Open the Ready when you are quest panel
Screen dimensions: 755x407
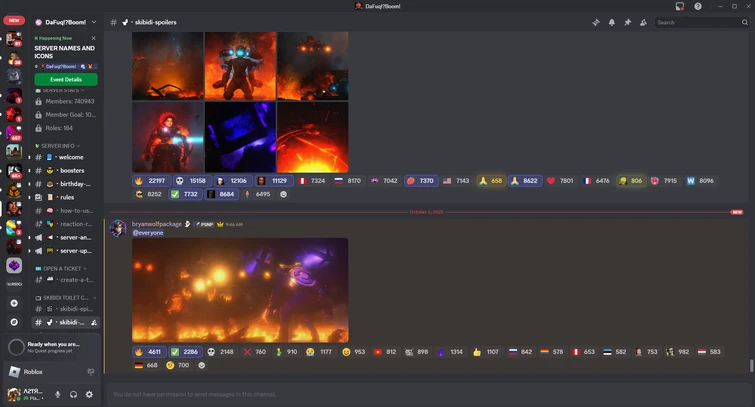click(52, 347)
